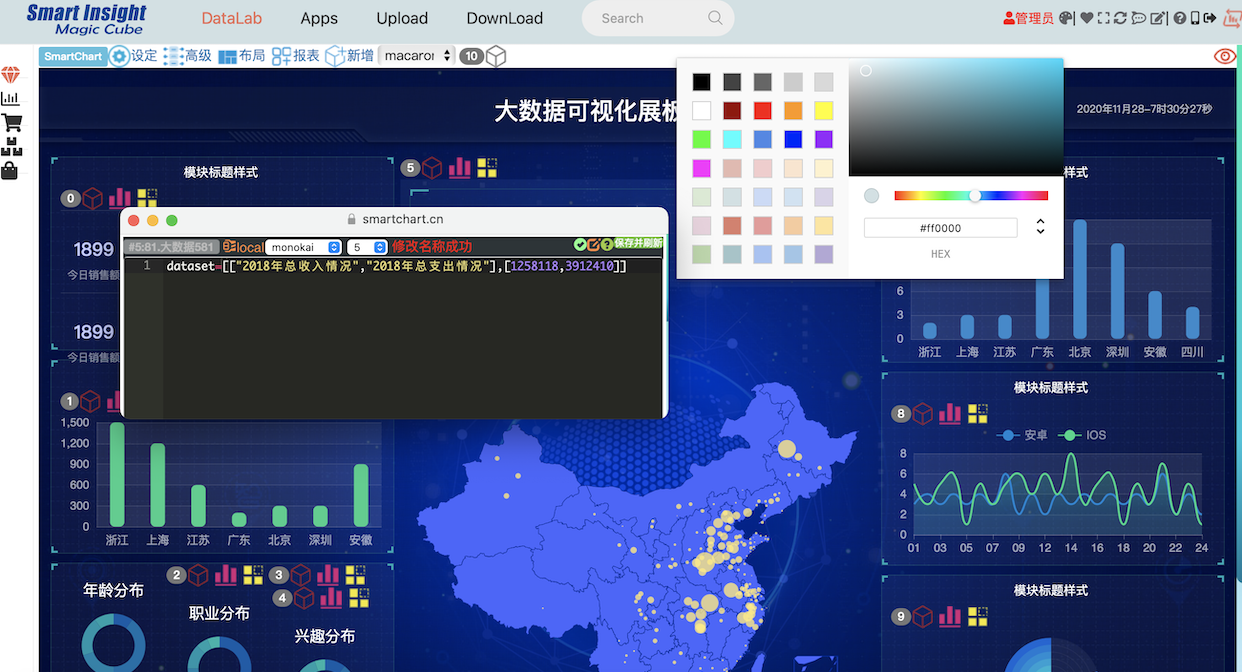Toggle the IOS legend series
1242x672 pixels.
click(1083, 435)
